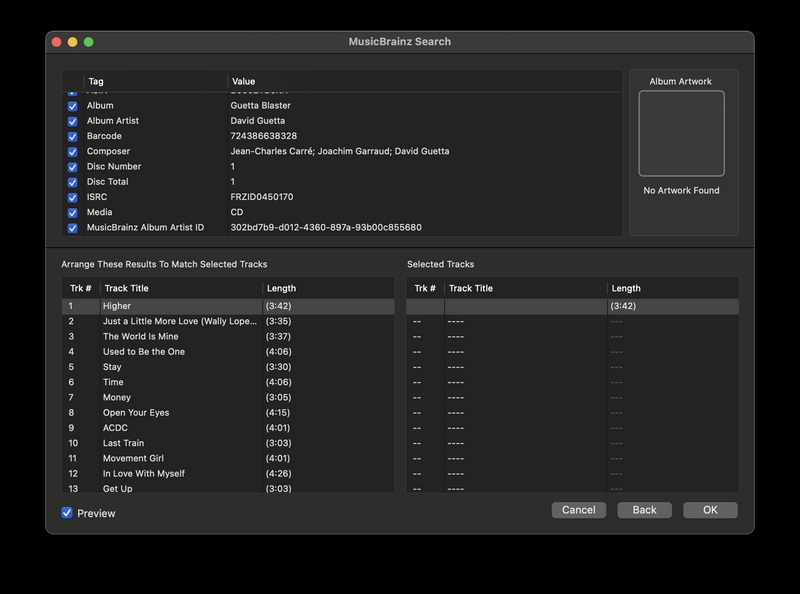Disable the Disc Total tag checkbox
Screen dimensions: 800x594
pyautogui.click(x=72, y=182)
